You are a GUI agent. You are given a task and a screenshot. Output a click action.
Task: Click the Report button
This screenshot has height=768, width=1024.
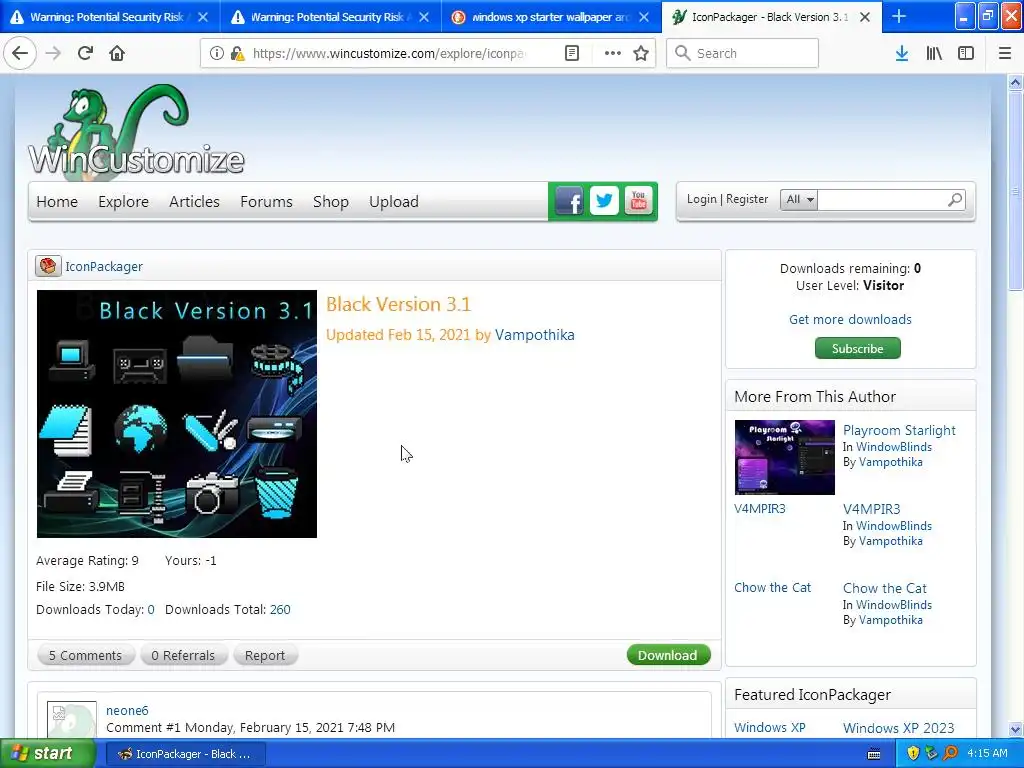[264, 655]
